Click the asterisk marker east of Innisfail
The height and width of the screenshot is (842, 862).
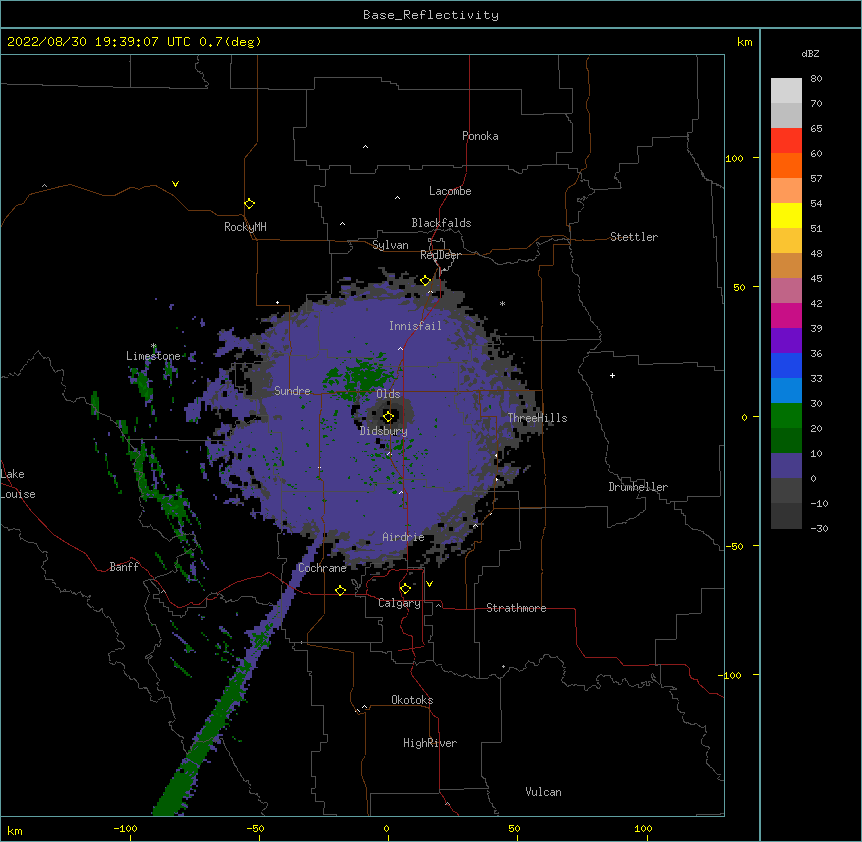[502, 303]
